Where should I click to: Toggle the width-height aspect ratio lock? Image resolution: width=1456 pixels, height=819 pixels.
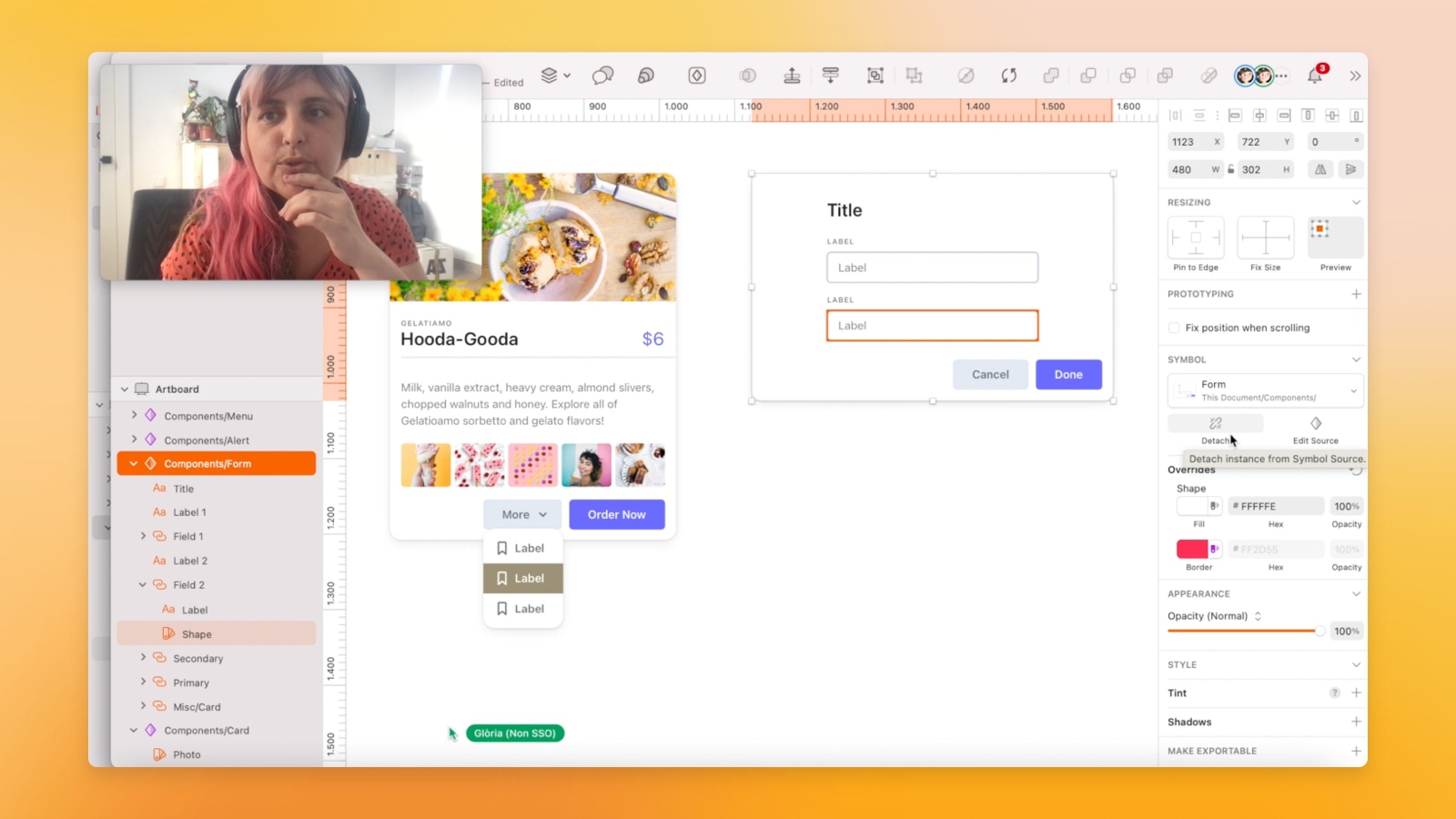[1230, 169]
